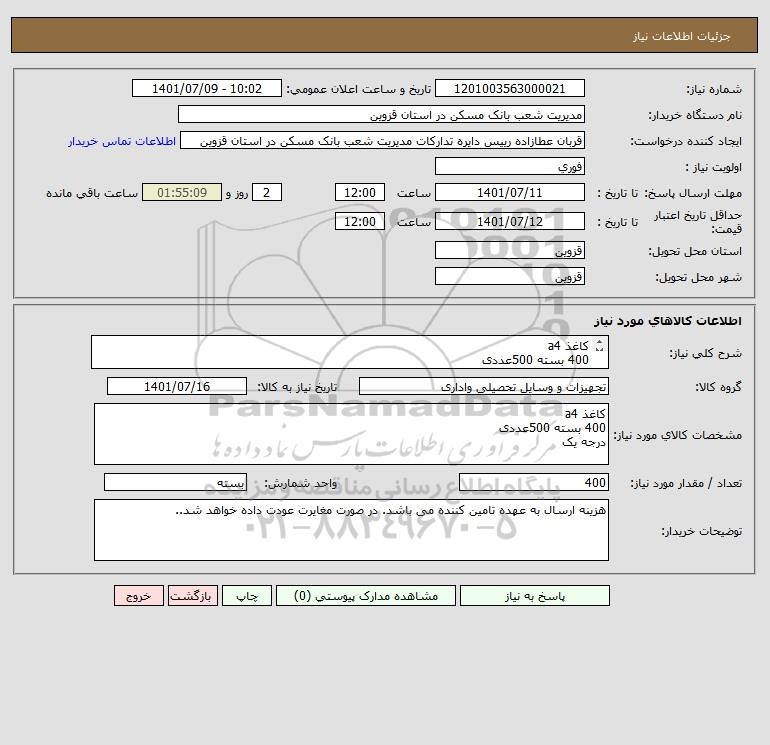Click the goods group field 'تجهیزات و وسایل تحصیلی واداری'
This screenshot has width=770, height=745.
tap(484, 386)
